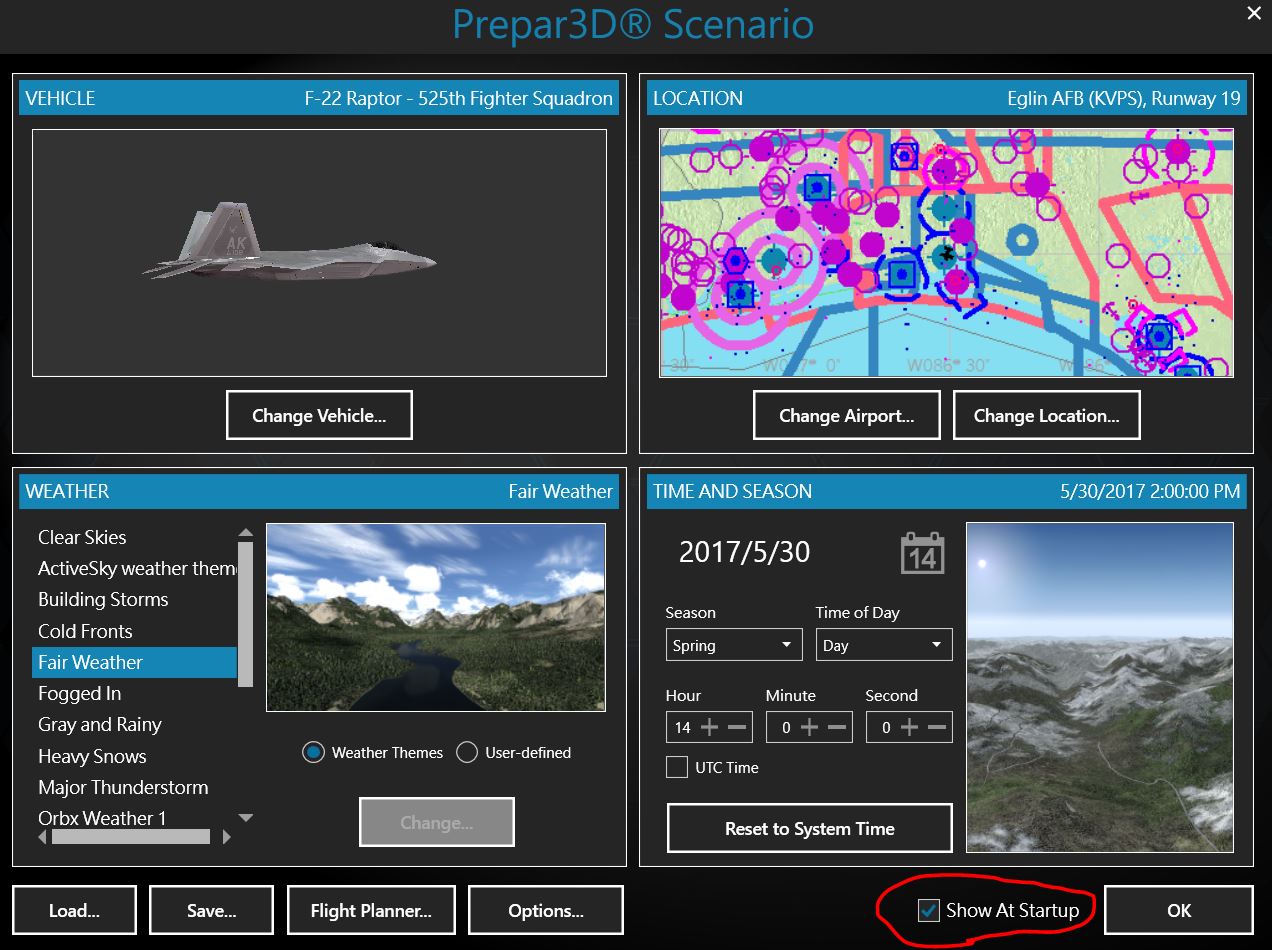
Task: Open the Flight Planner
Action: [x=371, y=911]
